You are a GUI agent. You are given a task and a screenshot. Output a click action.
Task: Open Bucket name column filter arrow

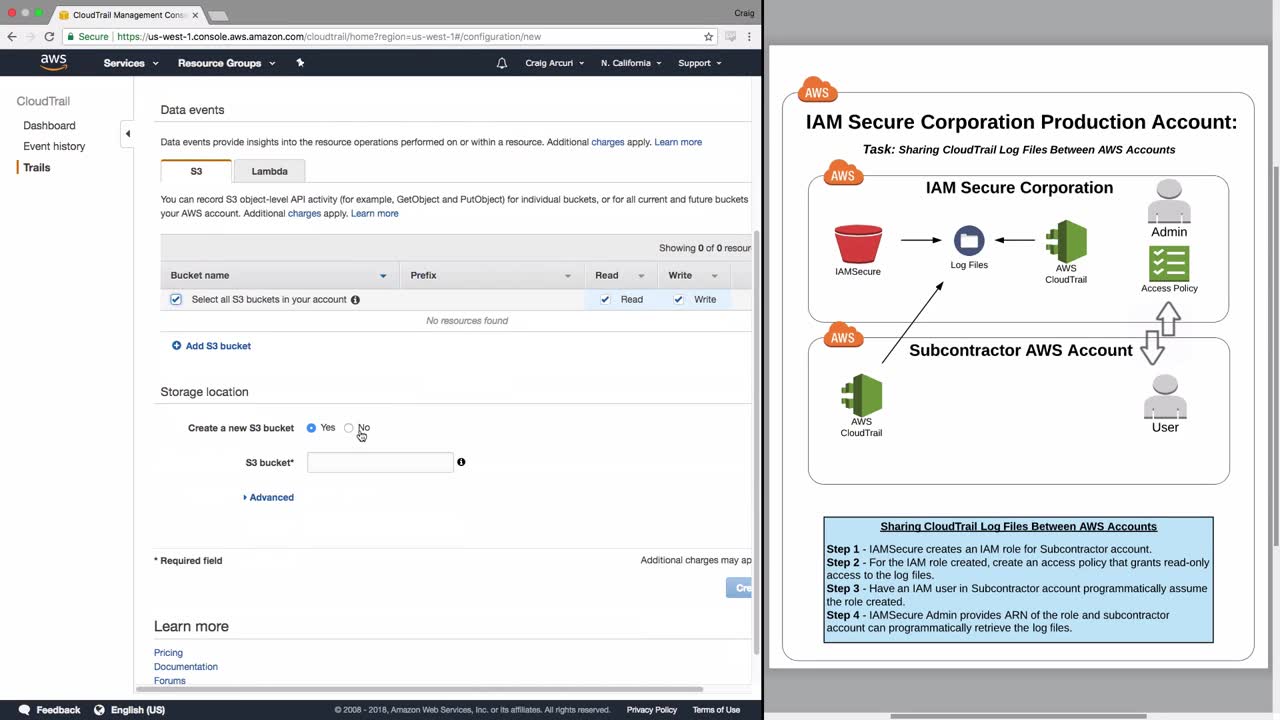click(x=383, y=276)
